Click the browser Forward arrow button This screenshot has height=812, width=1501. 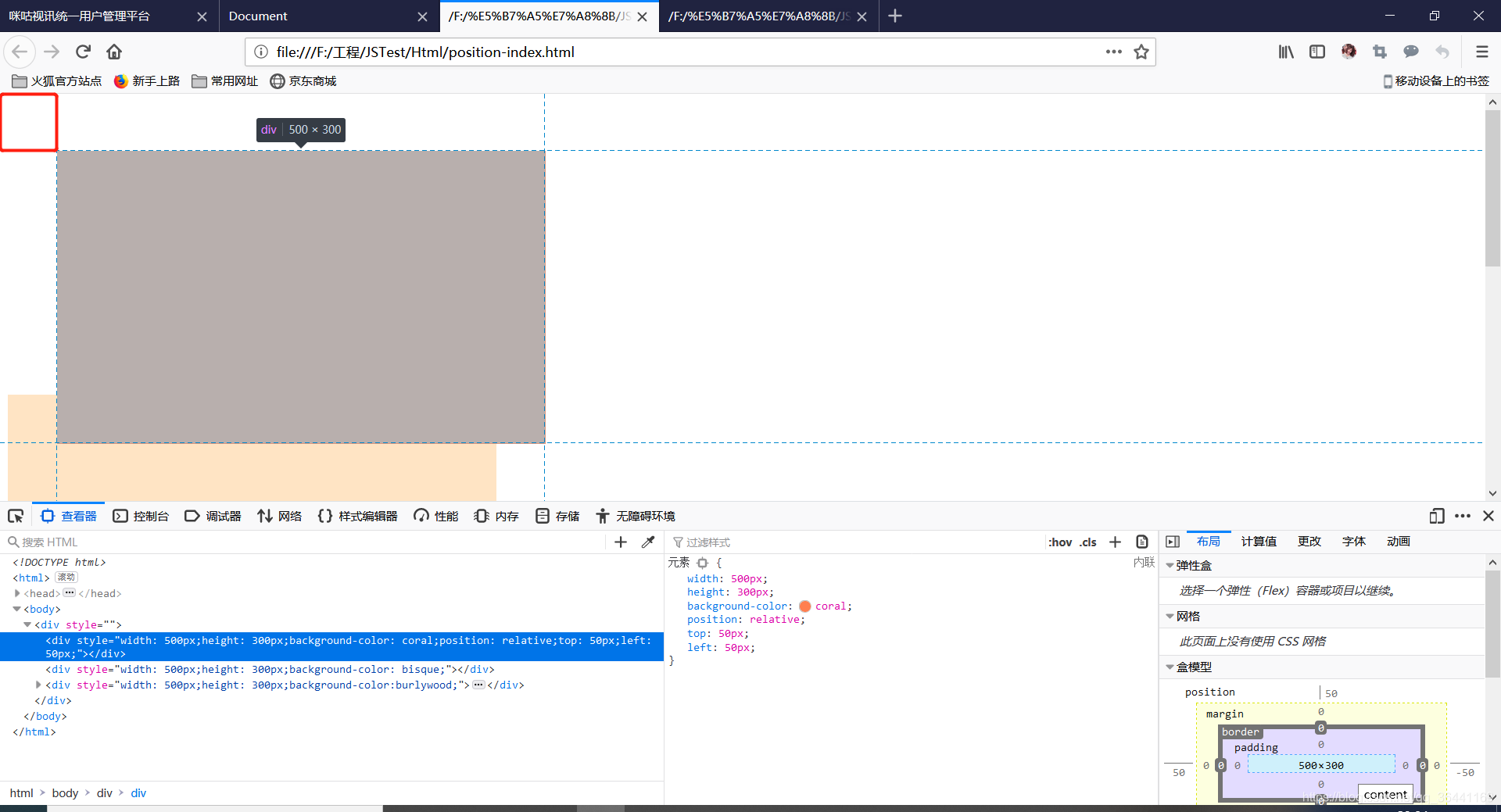coord(52,52)
